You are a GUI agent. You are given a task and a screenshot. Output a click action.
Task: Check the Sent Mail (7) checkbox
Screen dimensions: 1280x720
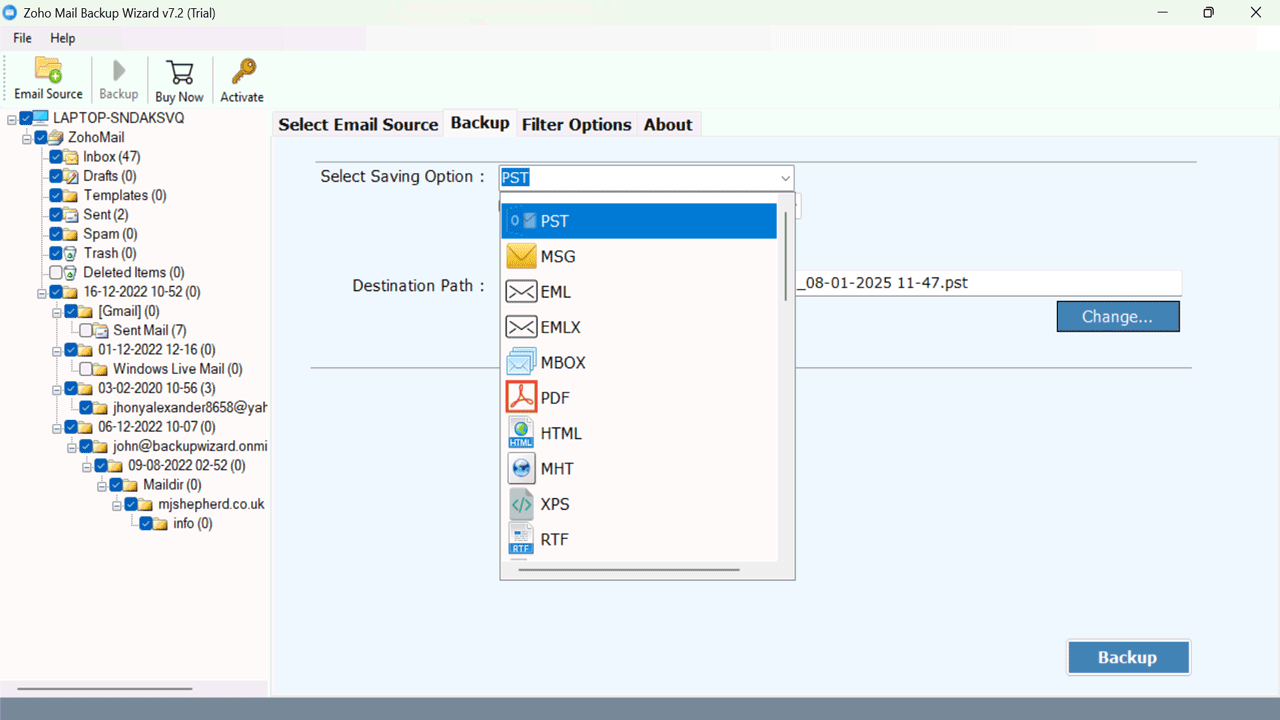click(86, 330)
